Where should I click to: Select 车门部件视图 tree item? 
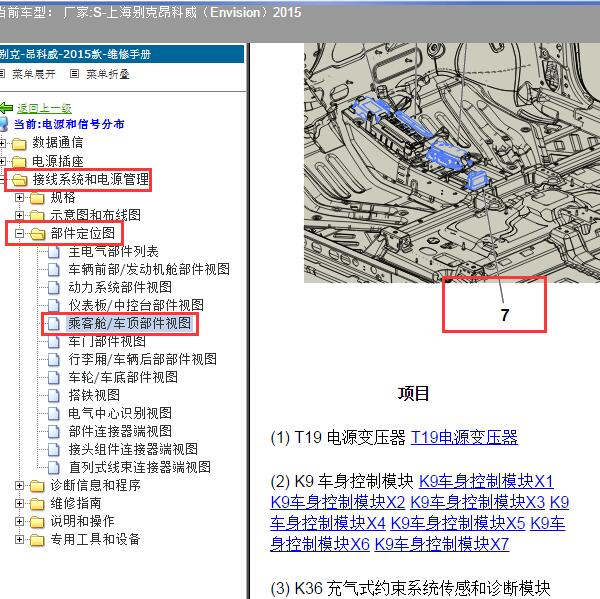click(x=107, y=341)
